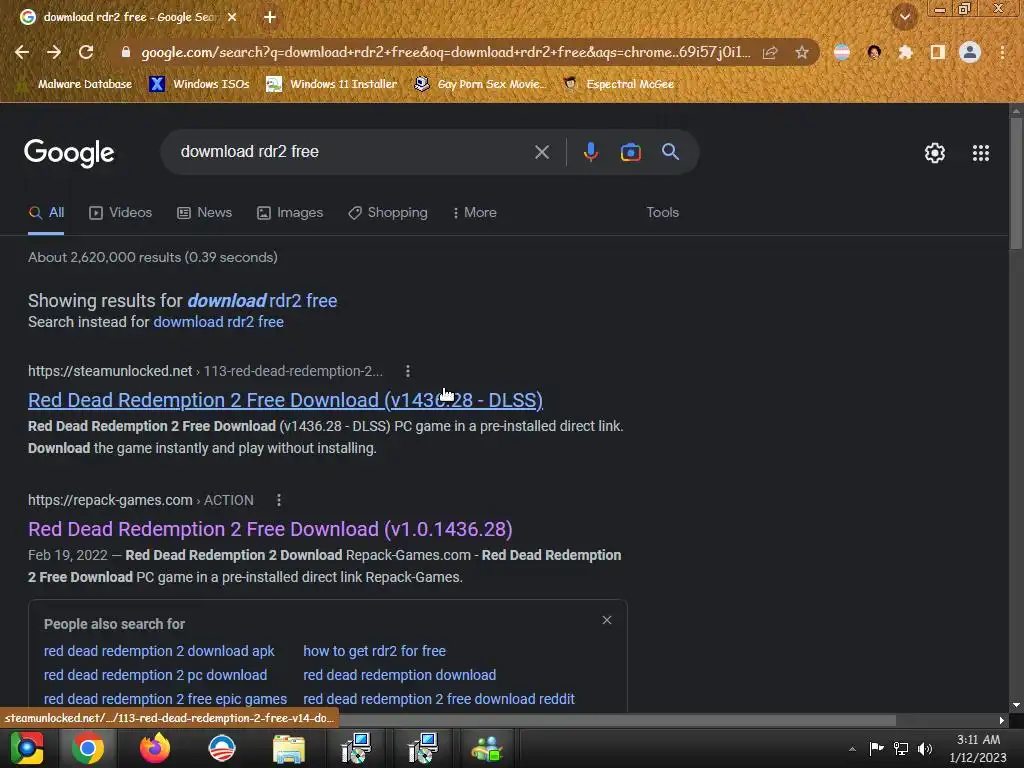Search by image with camera icon
The width and height of the screenshot is (1024, 768).
click(630, 152)
